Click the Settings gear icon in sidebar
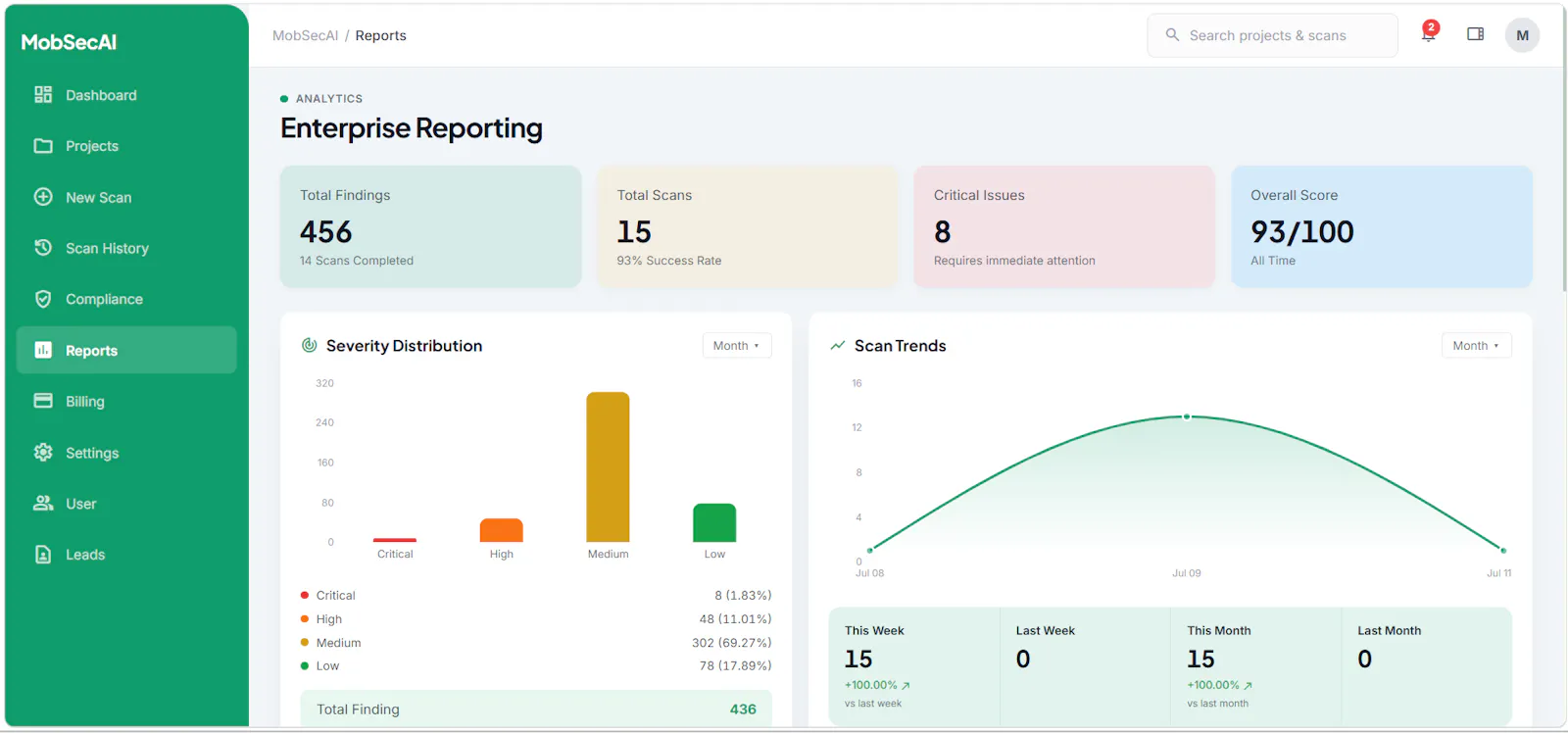Viewport: 1568px width, 733px height. 43,453
